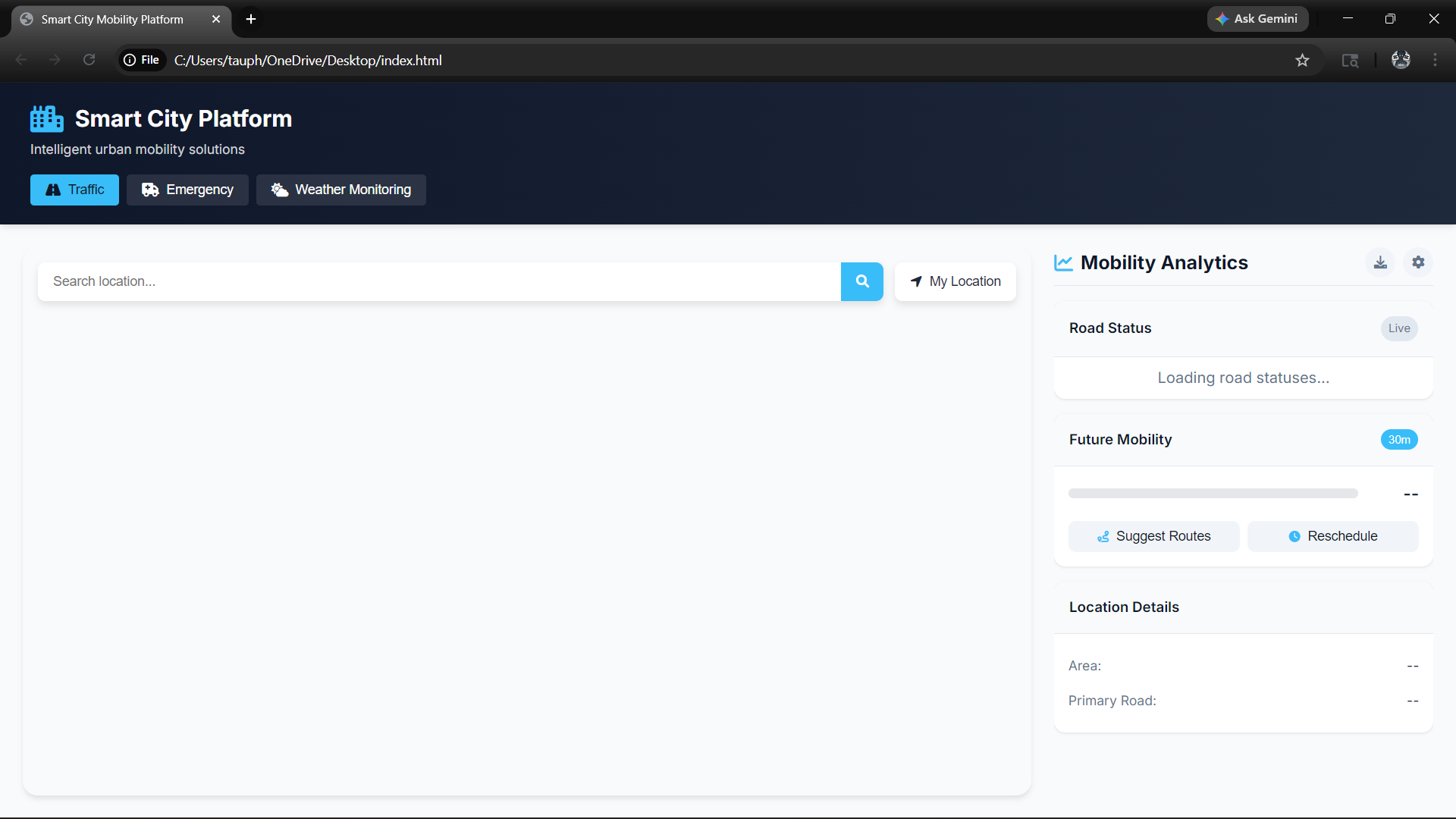
Task: Toggle the 30m Future Mobility badge
Action: point(1398,440)
